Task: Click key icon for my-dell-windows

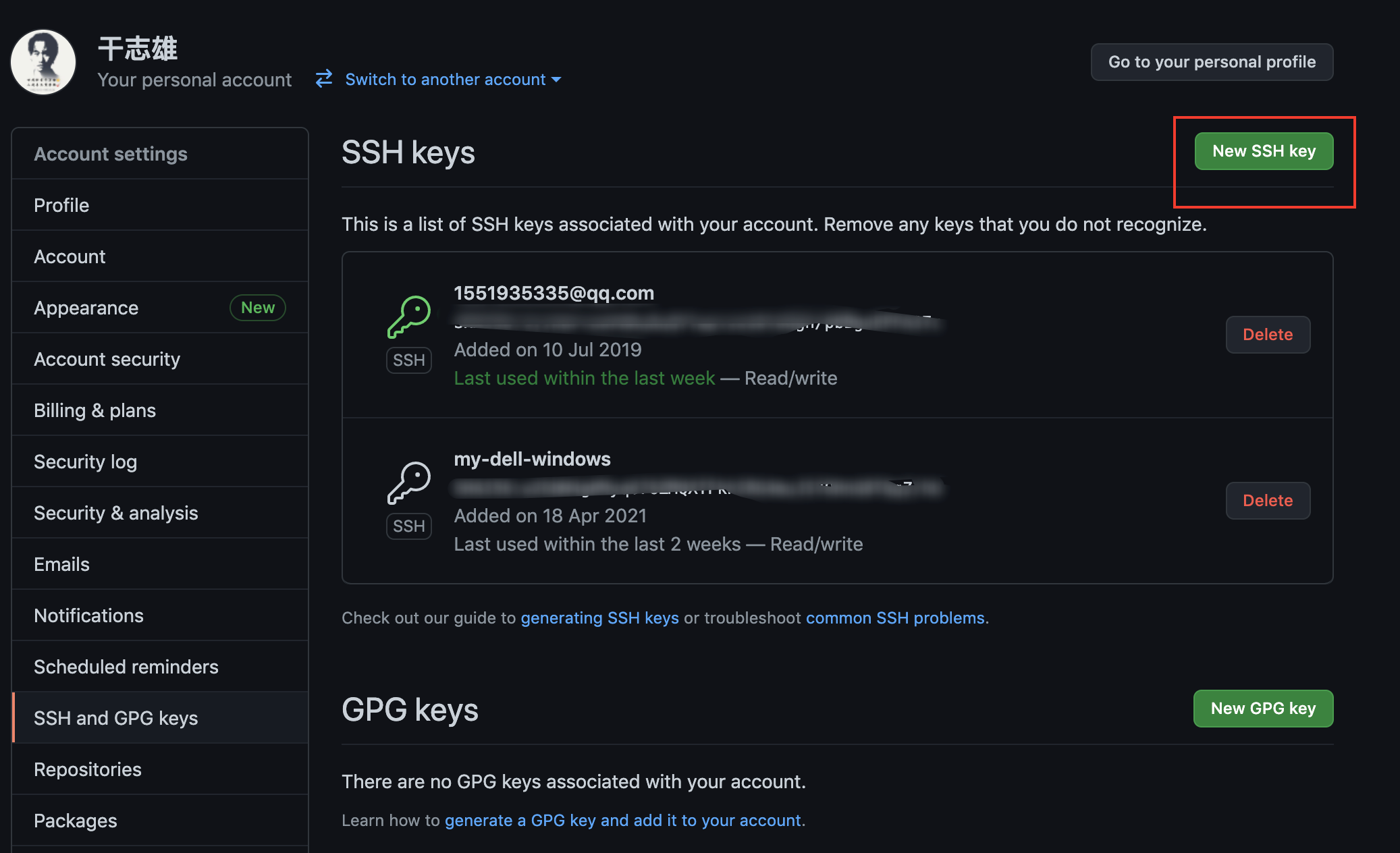Action: pyautogui.click(x=409, y=483)
